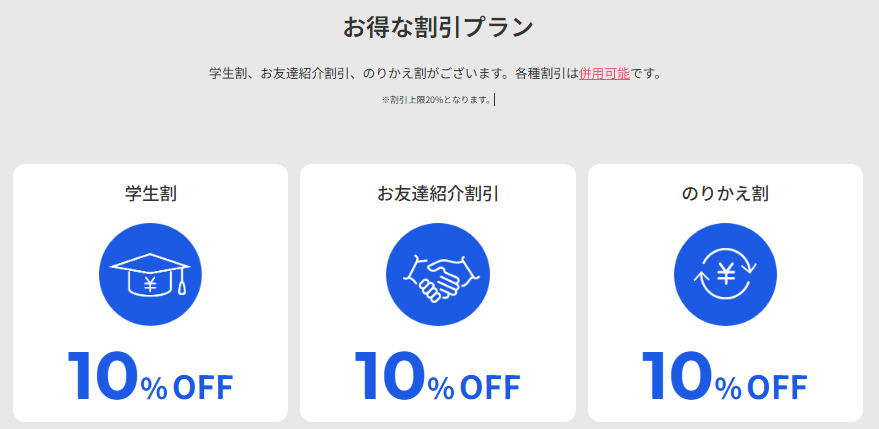Click the percent sign in のりかえ割 card

pyautogui.click(x=728, y=388)
